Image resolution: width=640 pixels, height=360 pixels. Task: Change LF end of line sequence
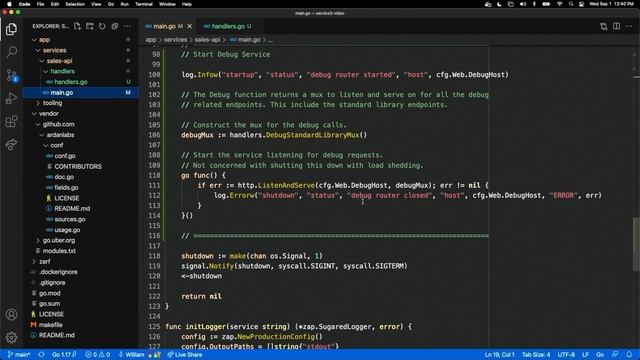pyautogui.click(x=585, y=355)
